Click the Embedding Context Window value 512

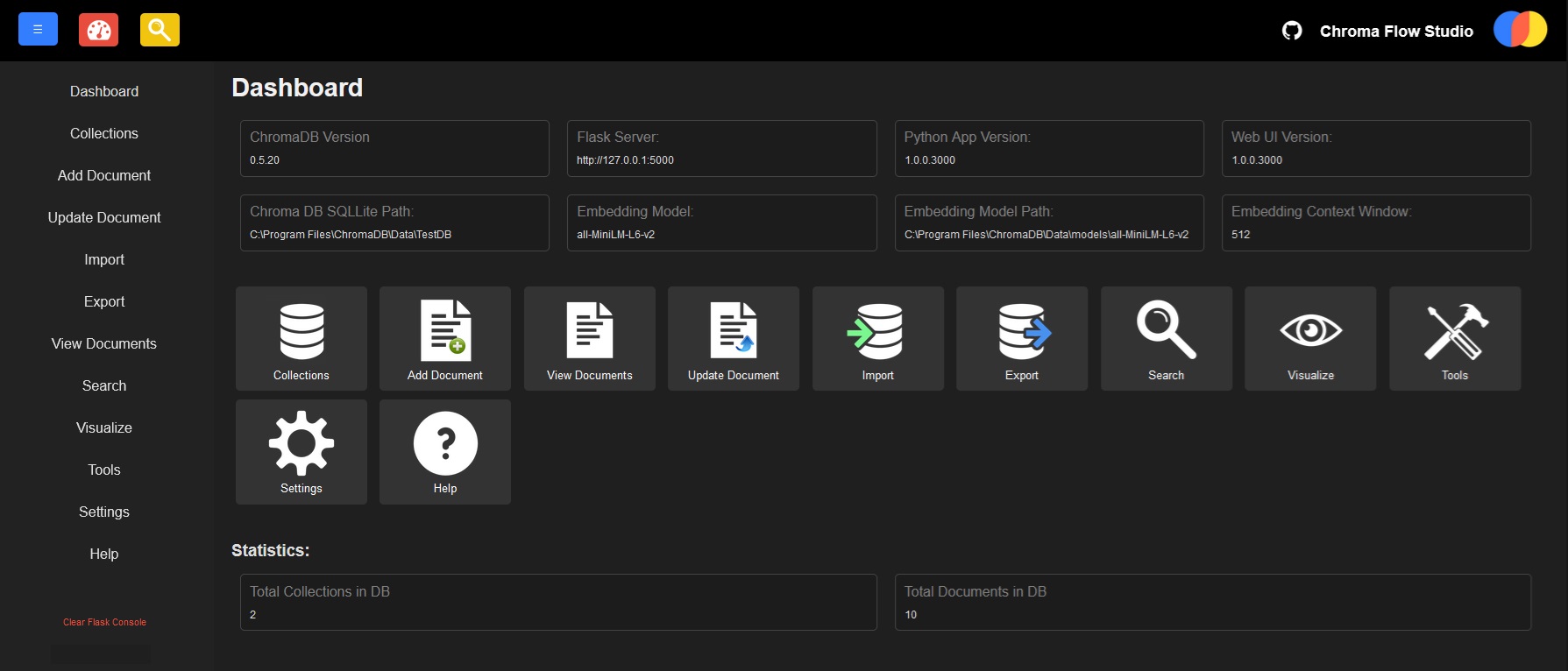click(x=1240, y=235)
